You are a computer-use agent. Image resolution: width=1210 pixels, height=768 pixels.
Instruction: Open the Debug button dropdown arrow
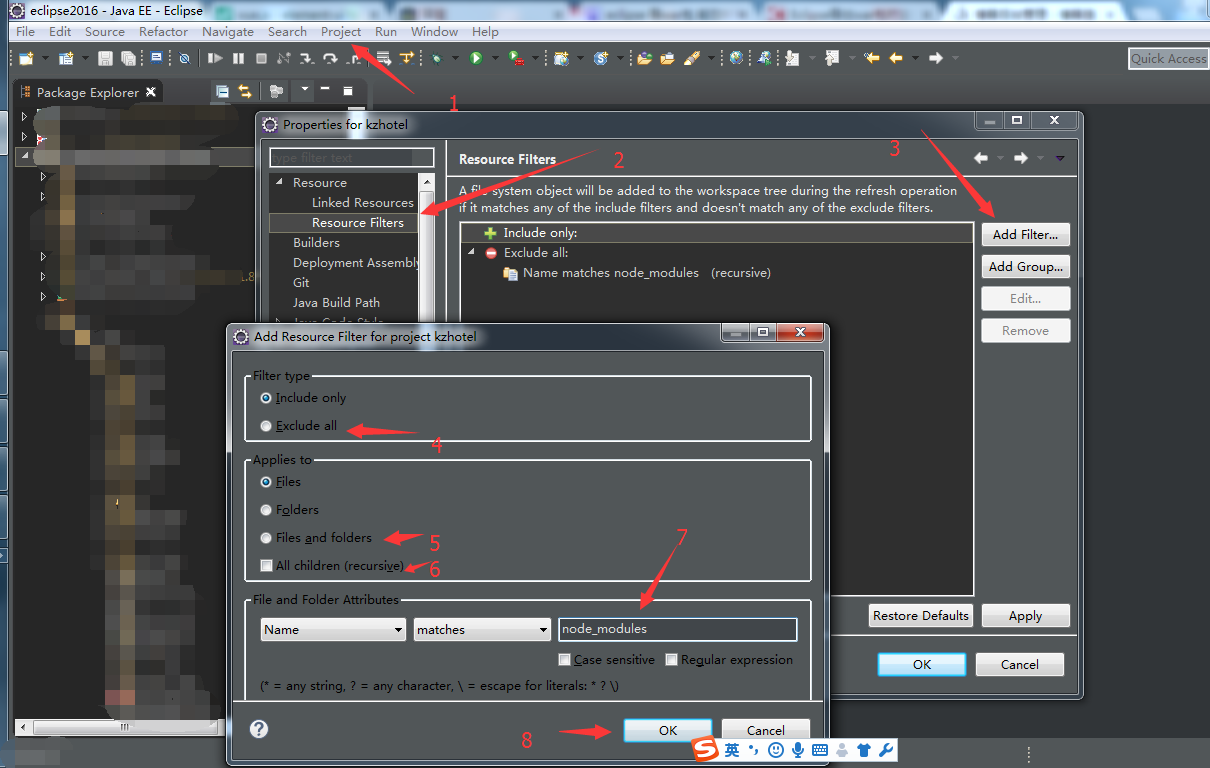point(455,58)
